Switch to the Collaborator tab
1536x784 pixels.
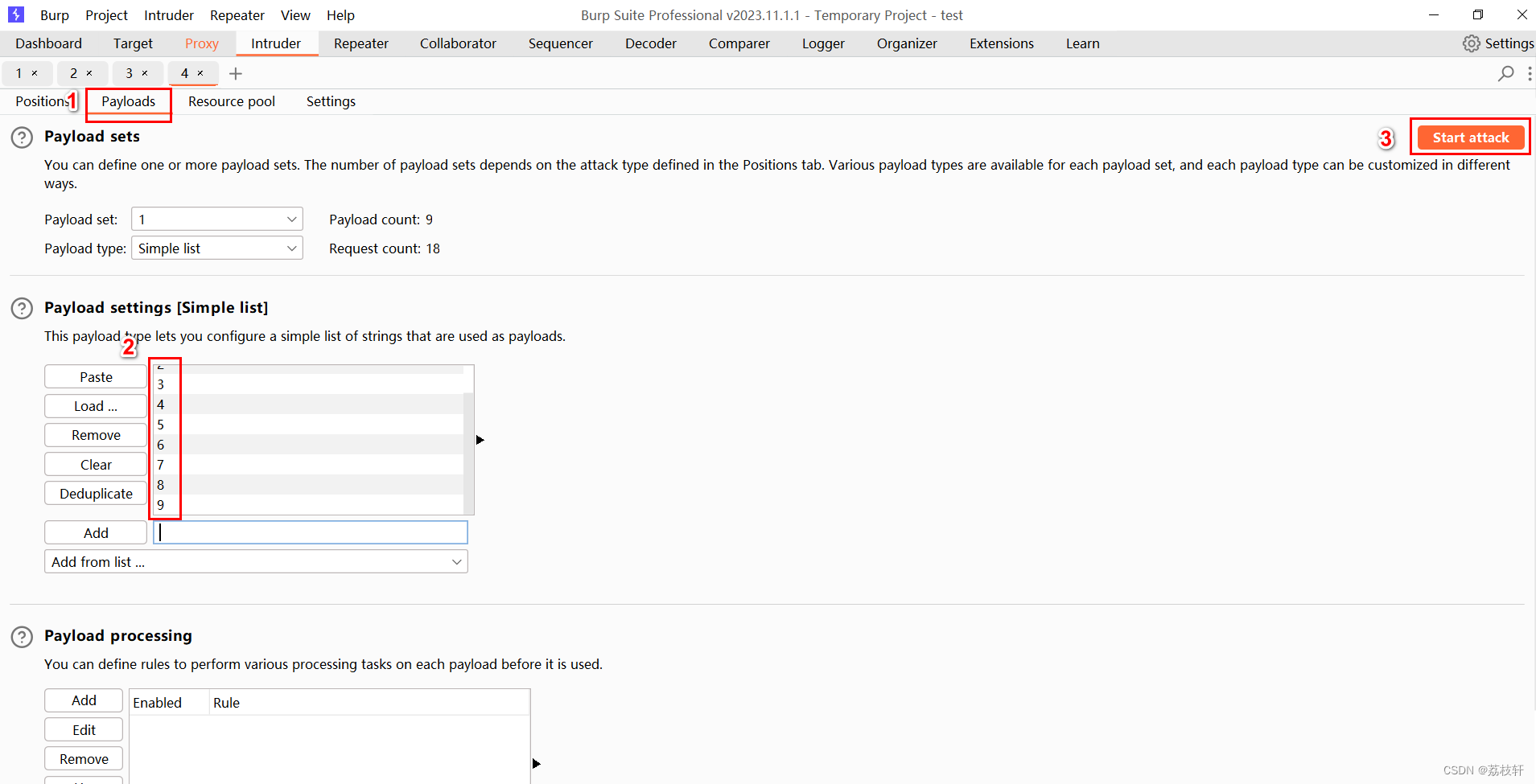tap(458, 43)
